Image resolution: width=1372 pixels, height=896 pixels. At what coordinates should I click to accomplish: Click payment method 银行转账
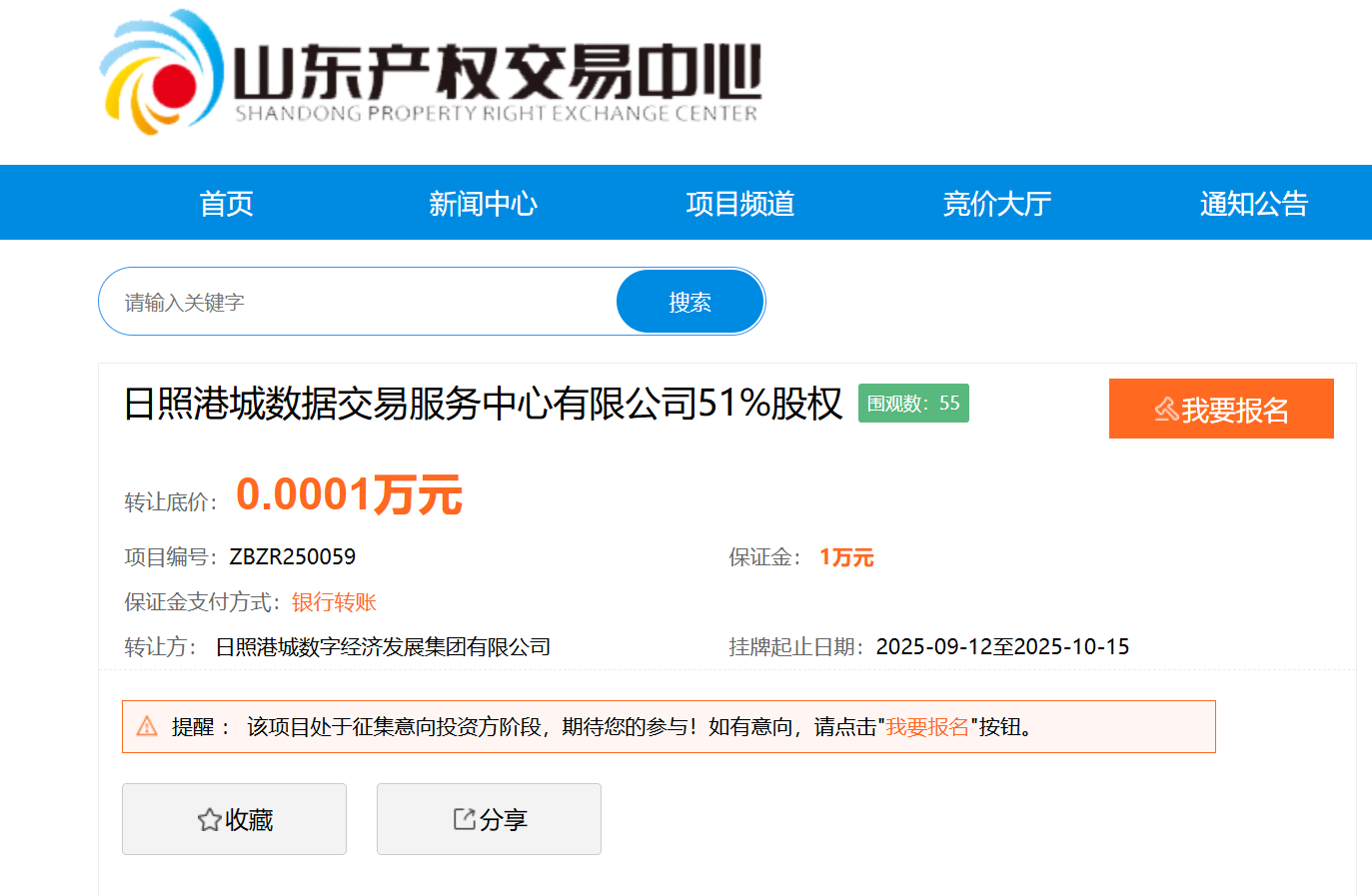coord(334,602)
